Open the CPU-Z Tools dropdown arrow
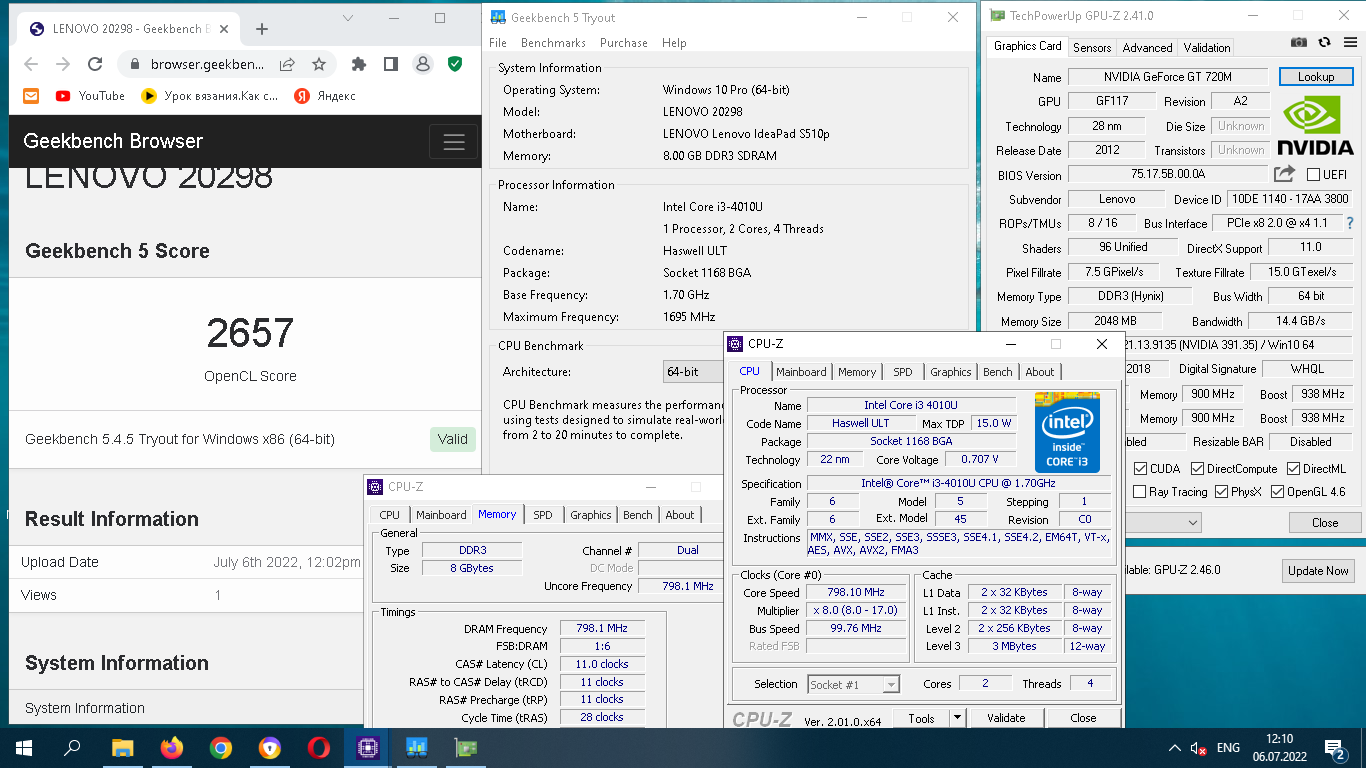Image resolution: width=1366 pixels, height=768 pixels. pyautogui.click(x=957, y=717)
